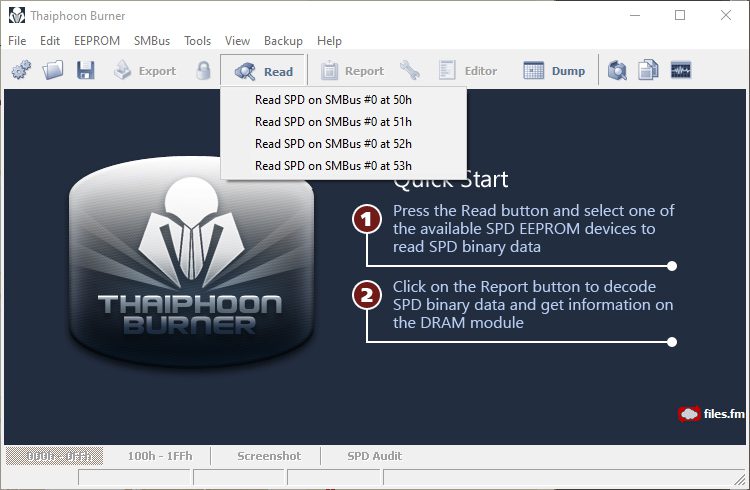
Task: Open the SMBus menu
Action: pyautogui.click(x=151, y=41)
